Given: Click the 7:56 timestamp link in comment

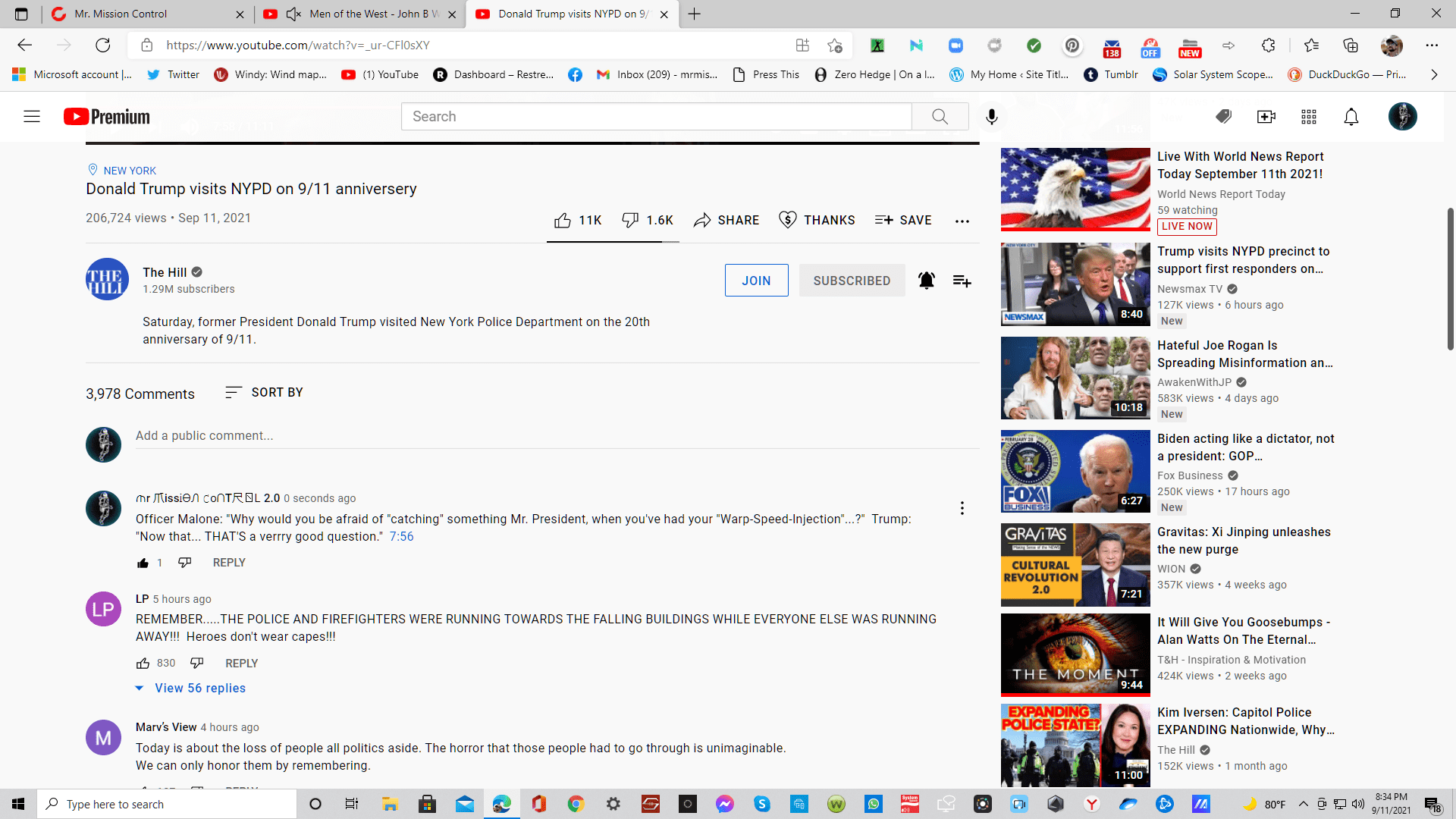Looking at the screenshot, I should 401,537.
